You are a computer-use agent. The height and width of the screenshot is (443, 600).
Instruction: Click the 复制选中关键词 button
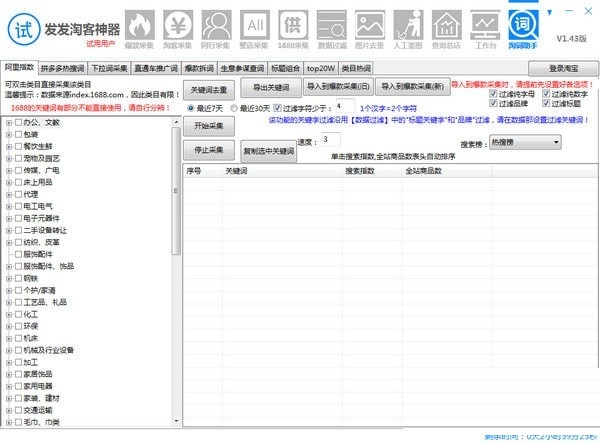[269, 151]
